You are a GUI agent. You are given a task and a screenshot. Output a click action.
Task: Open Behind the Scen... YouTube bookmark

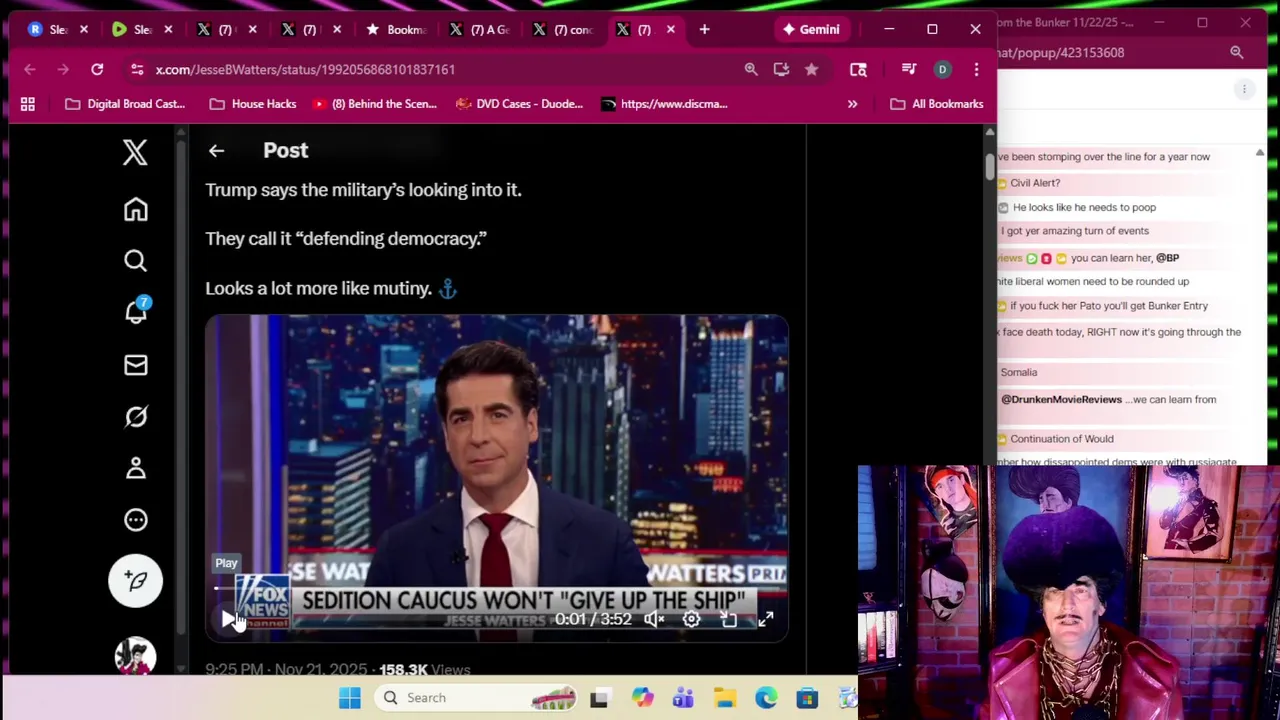click(x=375, y=104)
